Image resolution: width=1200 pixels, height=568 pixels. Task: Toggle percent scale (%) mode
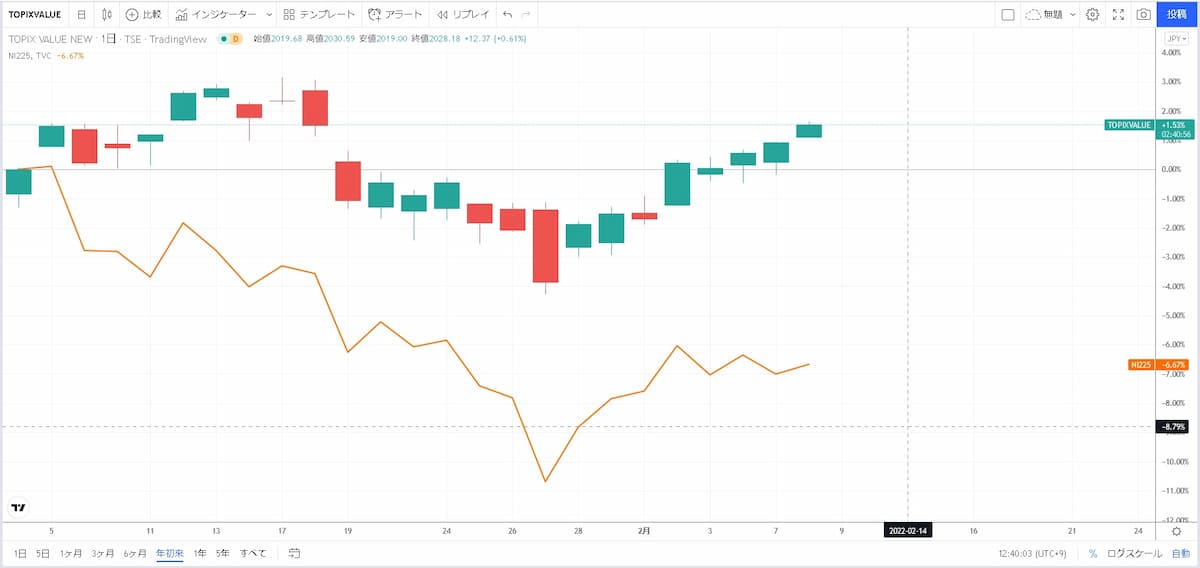coord(1093,553)
